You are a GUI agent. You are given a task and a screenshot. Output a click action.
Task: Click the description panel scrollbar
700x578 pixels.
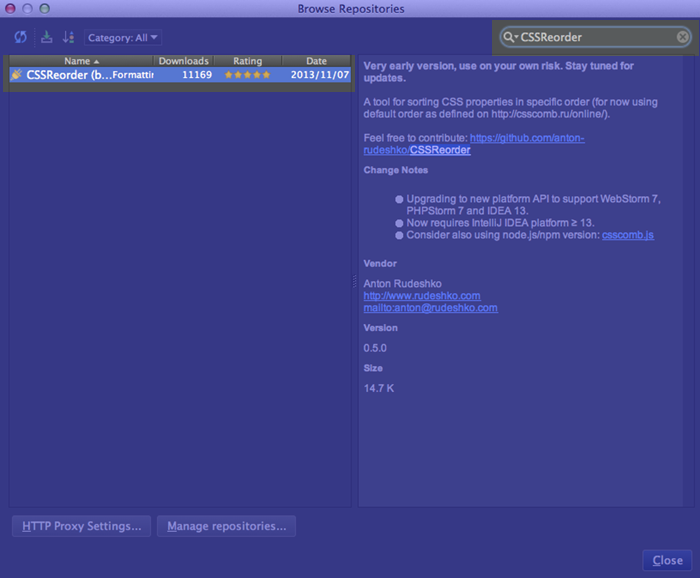tap(688, 281)
